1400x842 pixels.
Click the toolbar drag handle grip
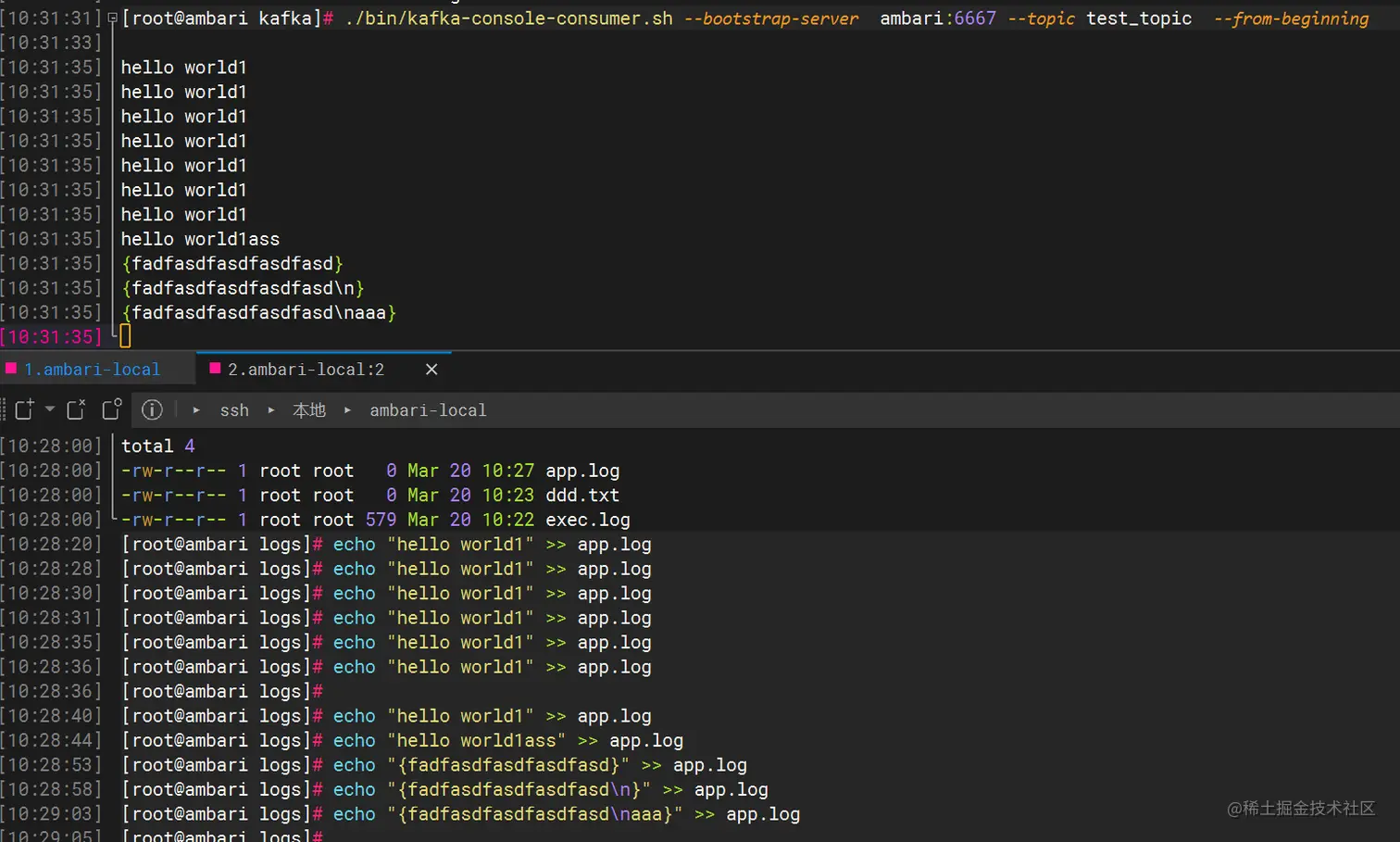point(4,409)
